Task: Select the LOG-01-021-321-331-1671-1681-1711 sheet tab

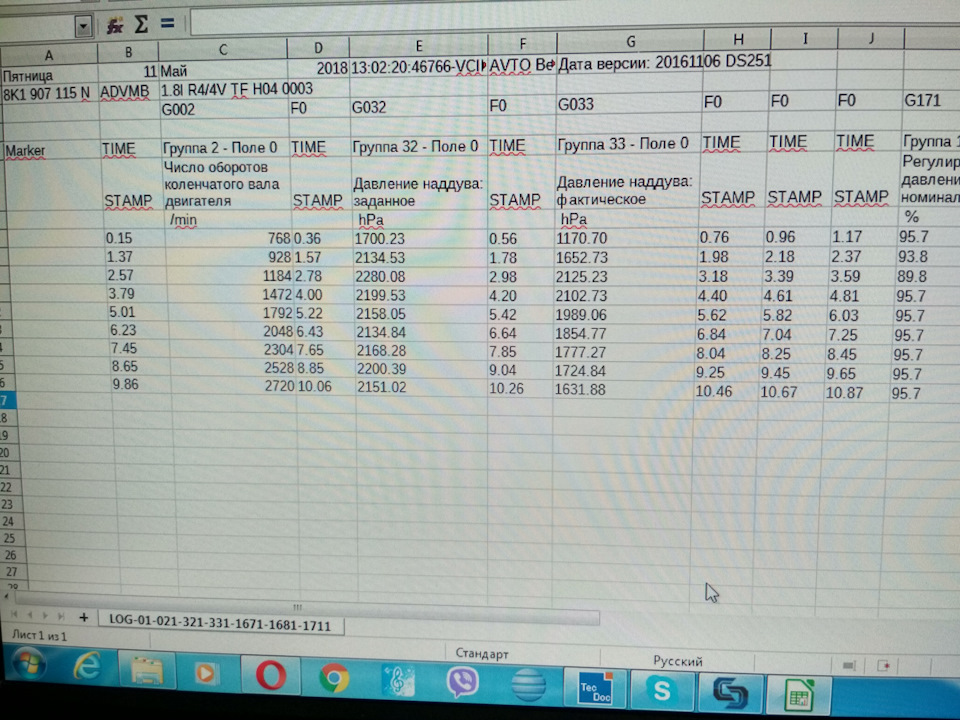Action: pyautogui.click(x=221, y=624)
